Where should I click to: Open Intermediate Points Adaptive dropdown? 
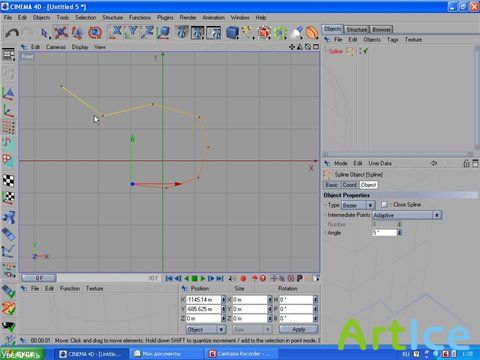coord(407,215)
